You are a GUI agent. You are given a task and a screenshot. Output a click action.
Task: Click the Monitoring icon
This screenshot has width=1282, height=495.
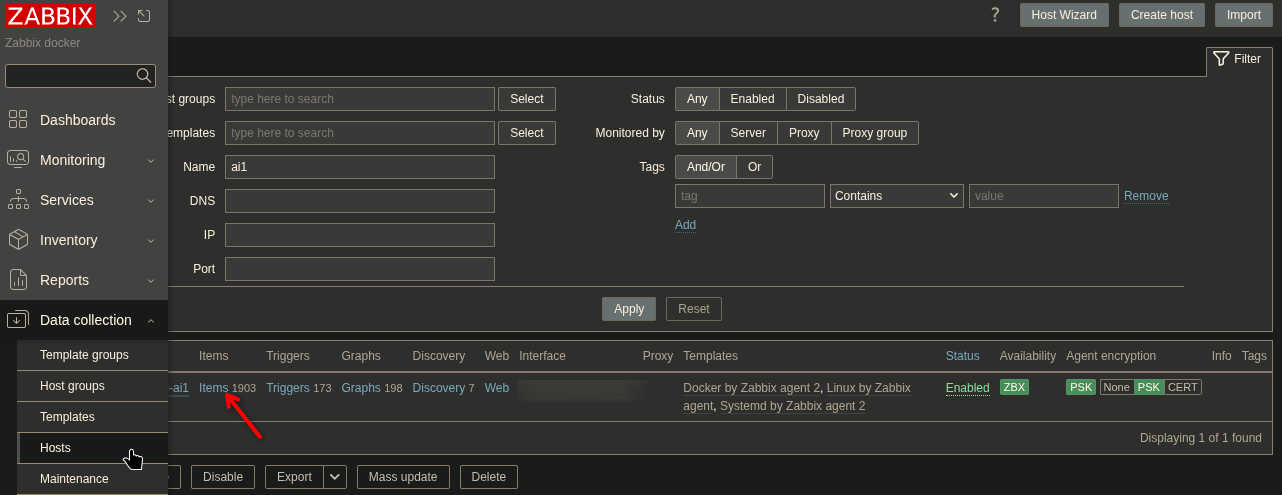(x=18, y=160)
